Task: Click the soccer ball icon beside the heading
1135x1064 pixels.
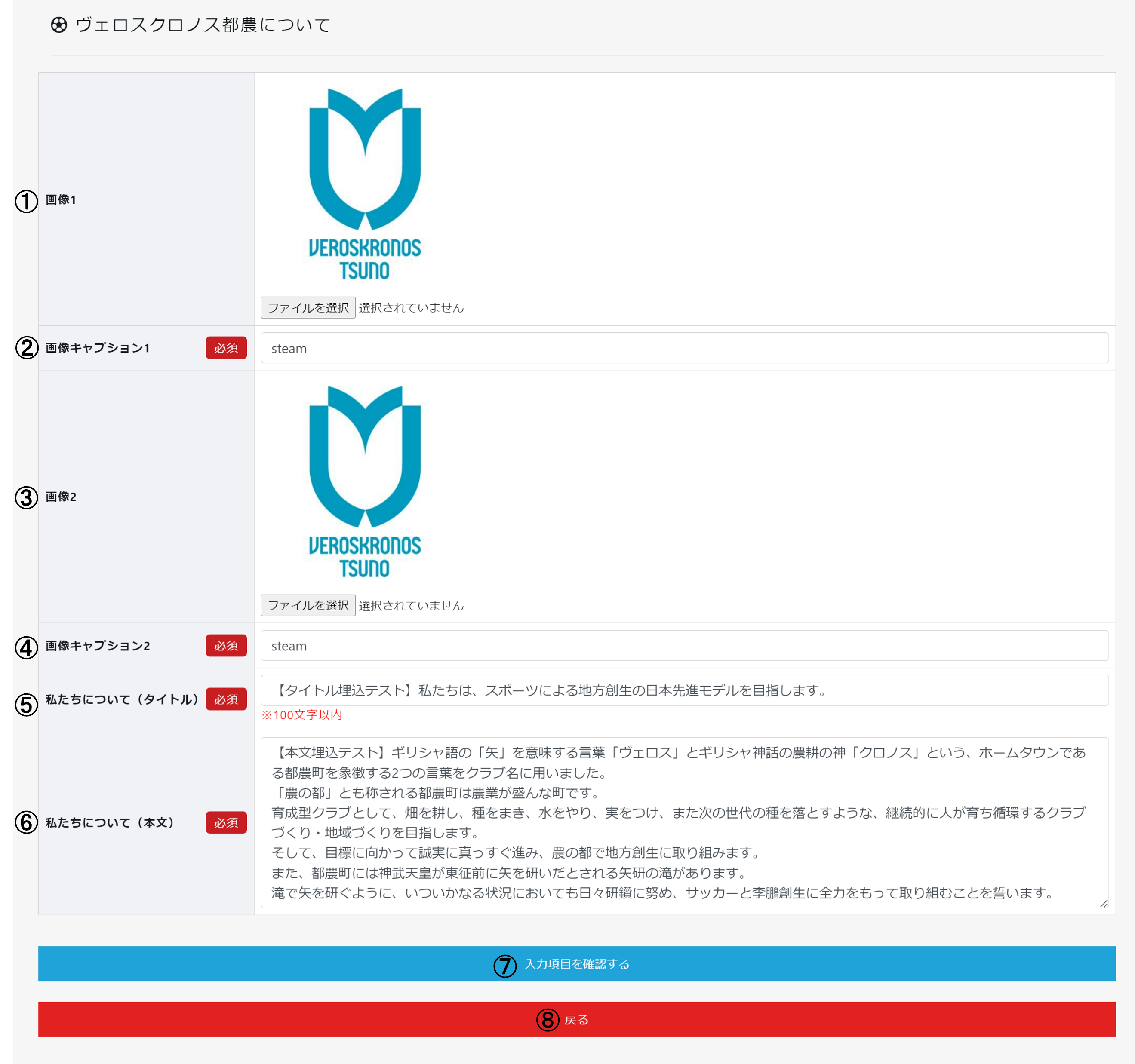Action: click(x=59, y=25)
